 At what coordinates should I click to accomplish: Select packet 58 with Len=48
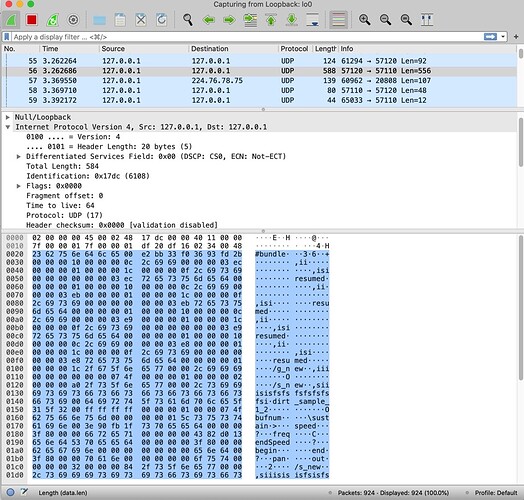click(259, 91)
